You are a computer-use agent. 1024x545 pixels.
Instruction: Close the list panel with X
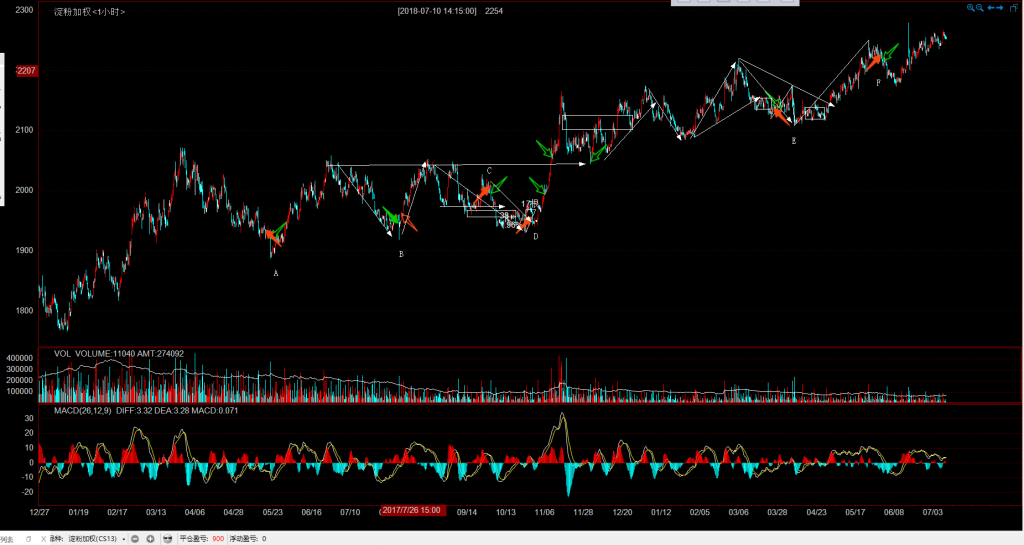coord(42,538)
